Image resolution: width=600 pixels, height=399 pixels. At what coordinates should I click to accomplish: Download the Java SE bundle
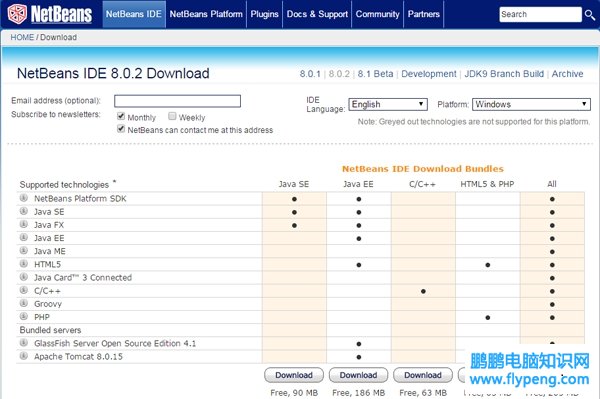[x=294, y=375]
